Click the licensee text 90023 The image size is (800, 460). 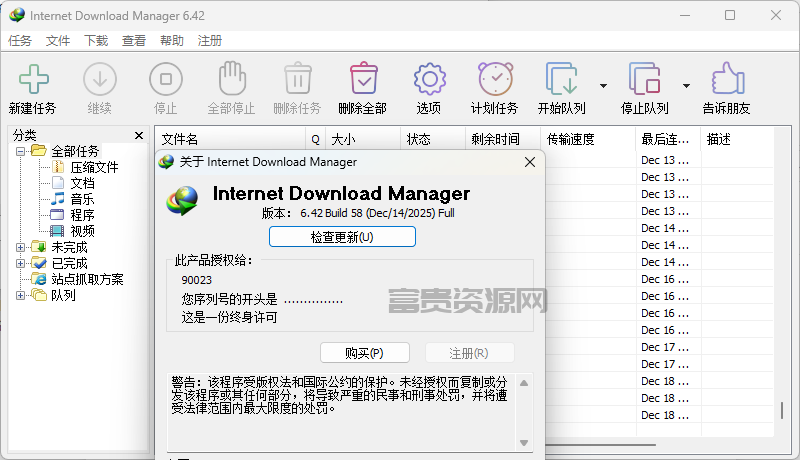tap(196, 280)
